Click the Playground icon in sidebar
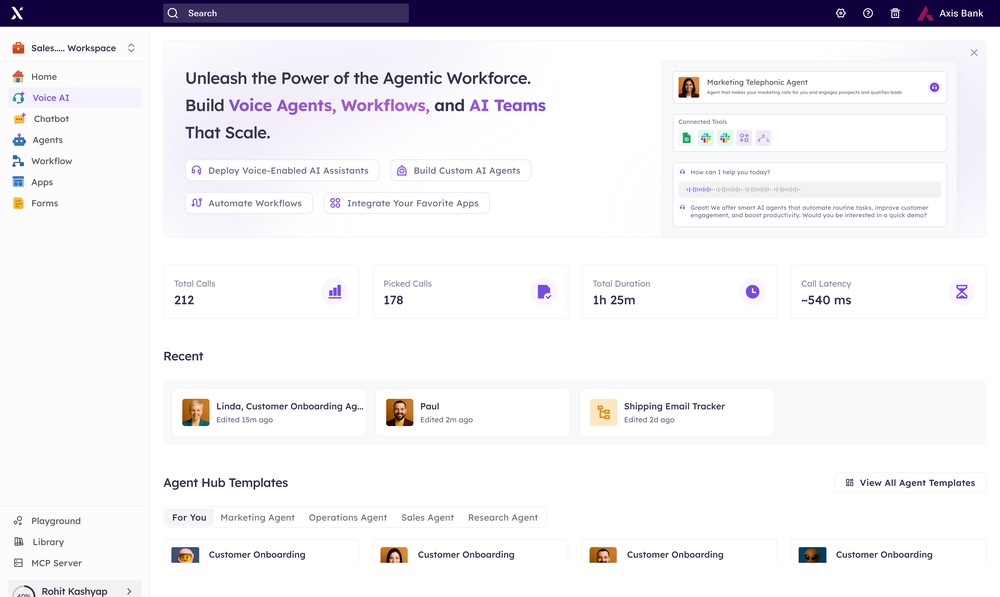The image size is (1000, 597). (18, 520)
